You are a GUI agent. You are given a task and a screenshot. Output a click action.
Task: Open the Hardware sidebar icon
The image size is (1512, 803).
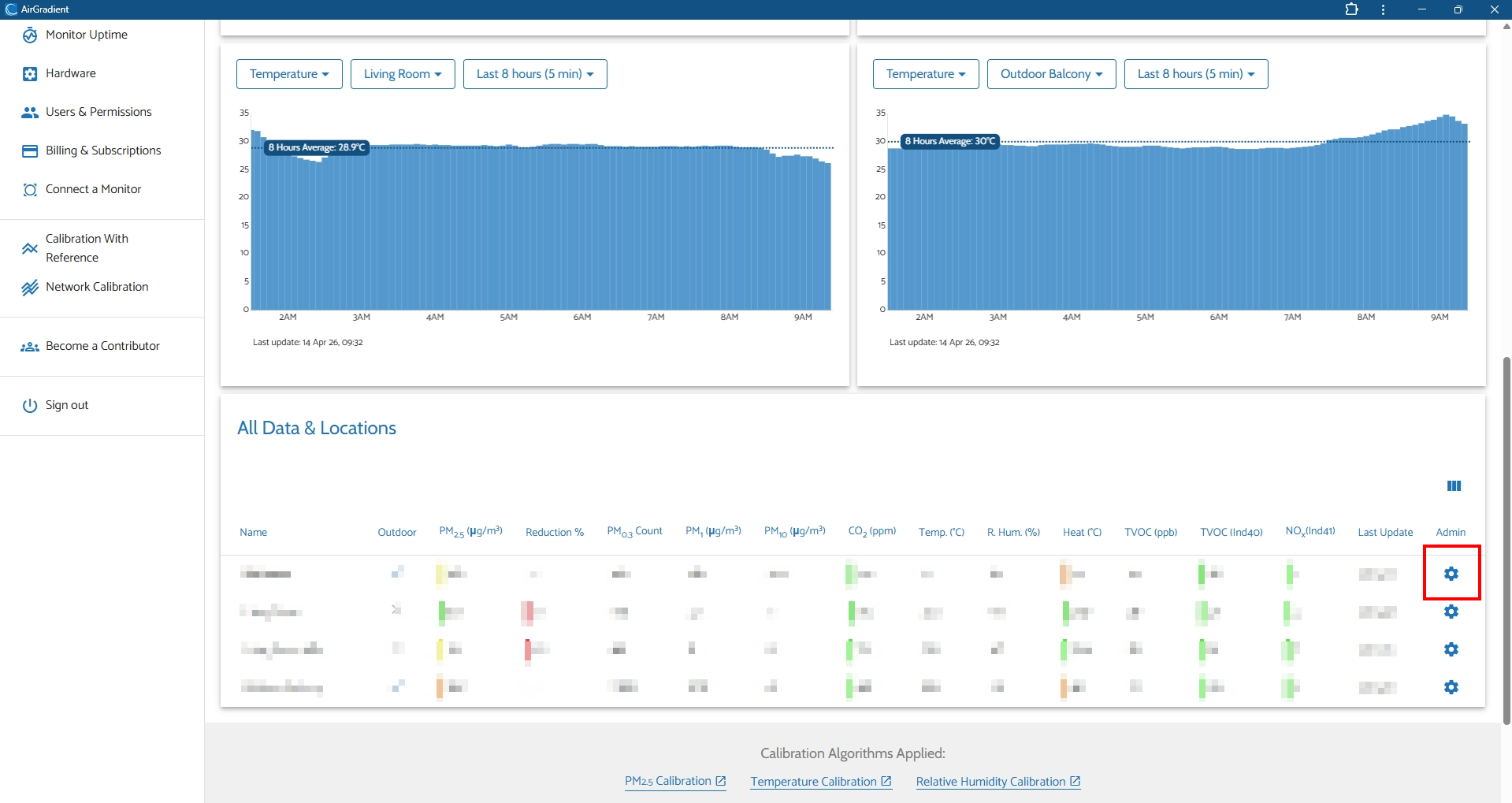pyautogui.click(x=30, y=74)
